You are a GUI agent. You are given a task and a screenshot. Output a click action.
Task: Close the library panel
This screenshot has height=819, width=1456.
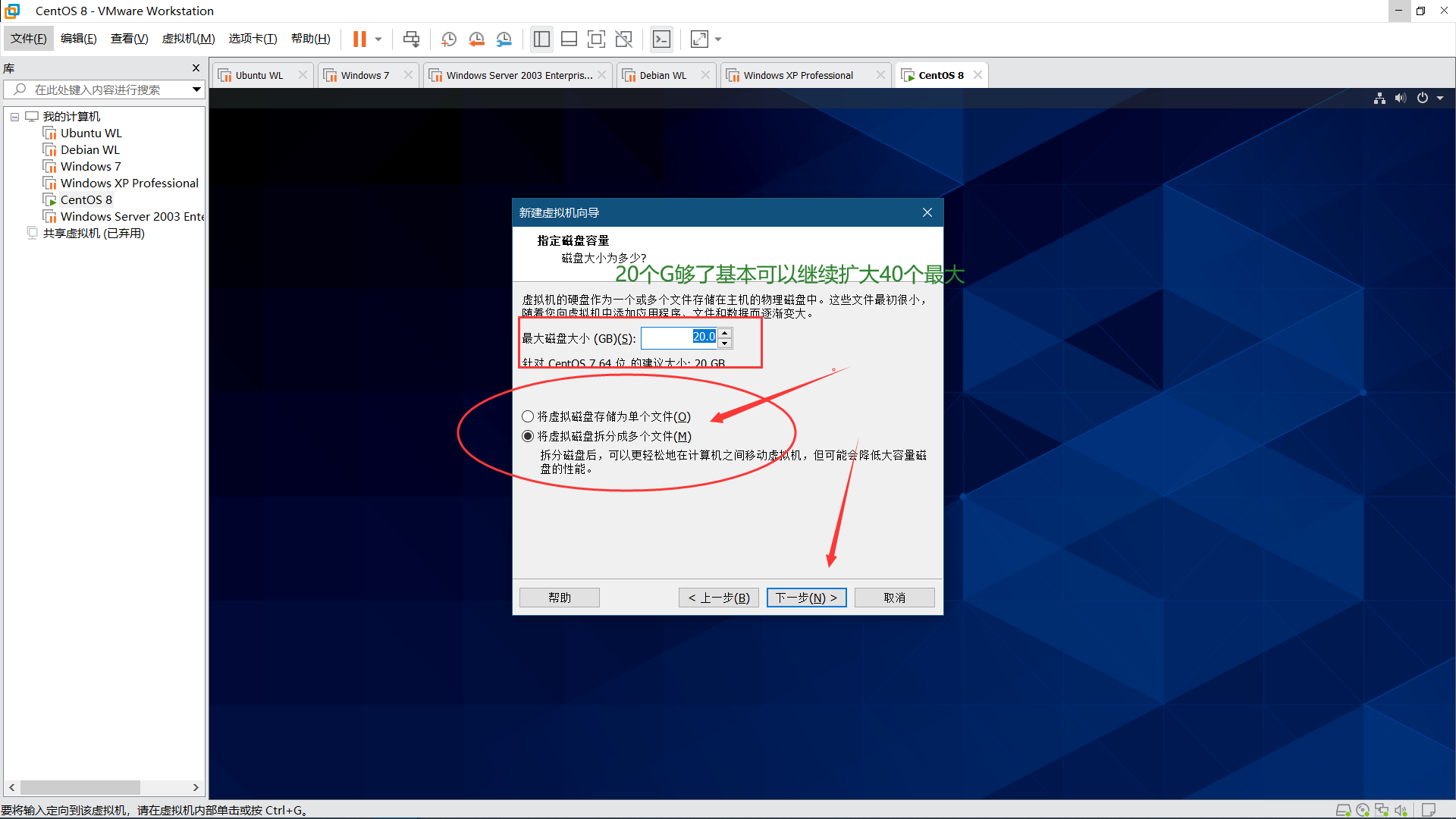196,68
